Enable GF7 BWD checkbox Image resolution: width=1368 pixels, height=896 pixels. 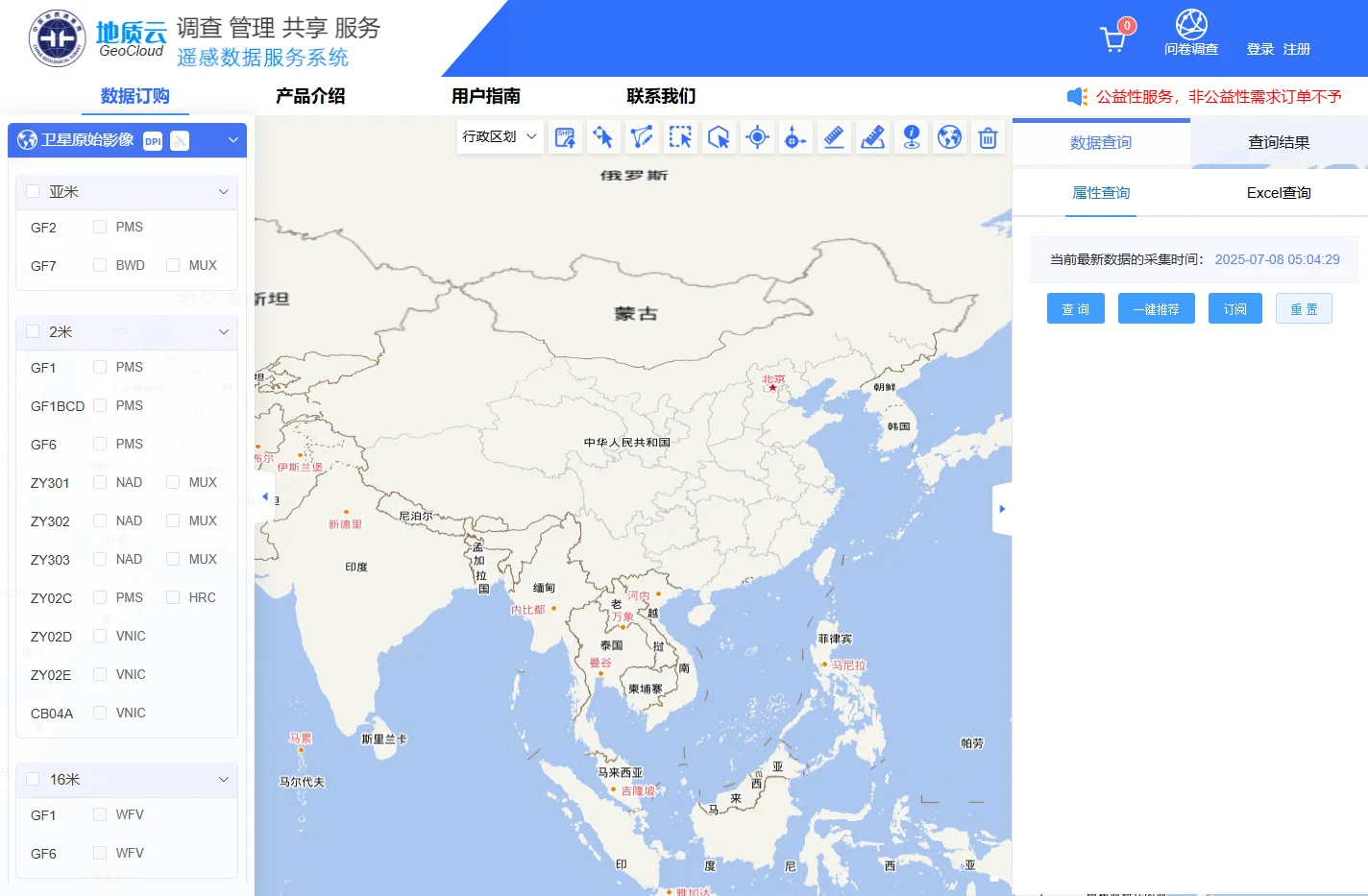coord(100,265)
